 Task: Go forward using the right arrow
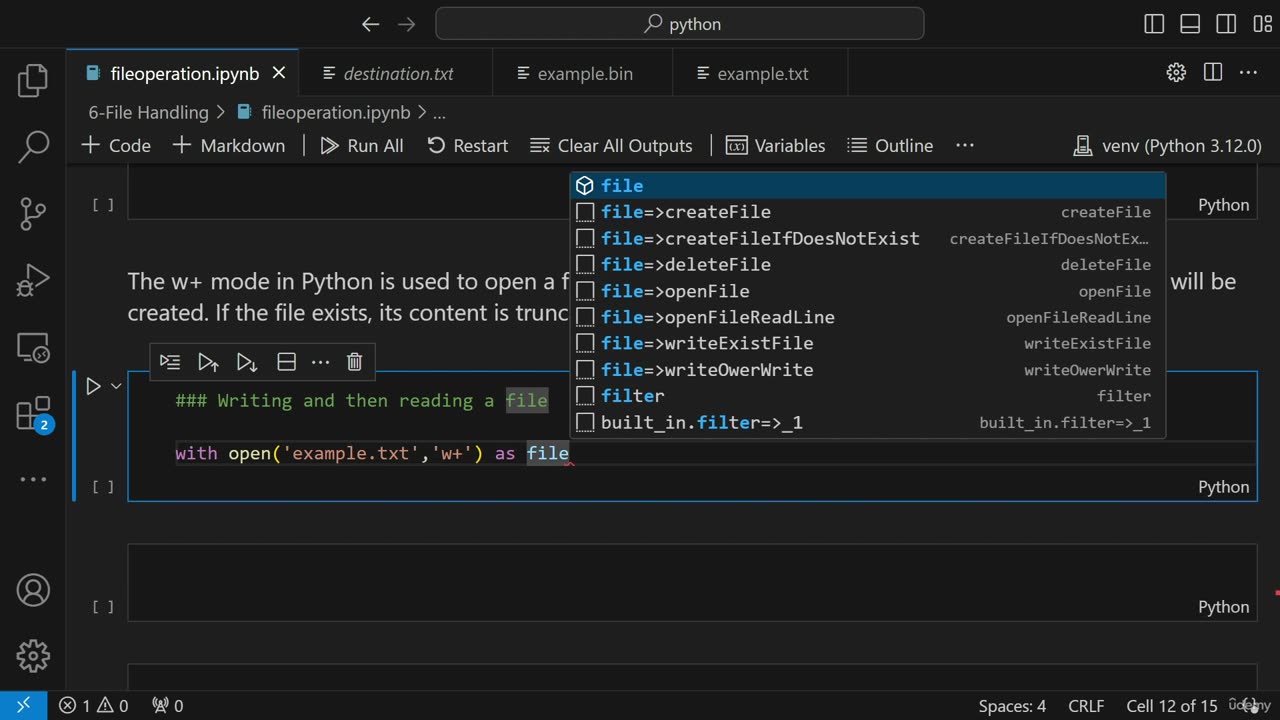[406, 24]
